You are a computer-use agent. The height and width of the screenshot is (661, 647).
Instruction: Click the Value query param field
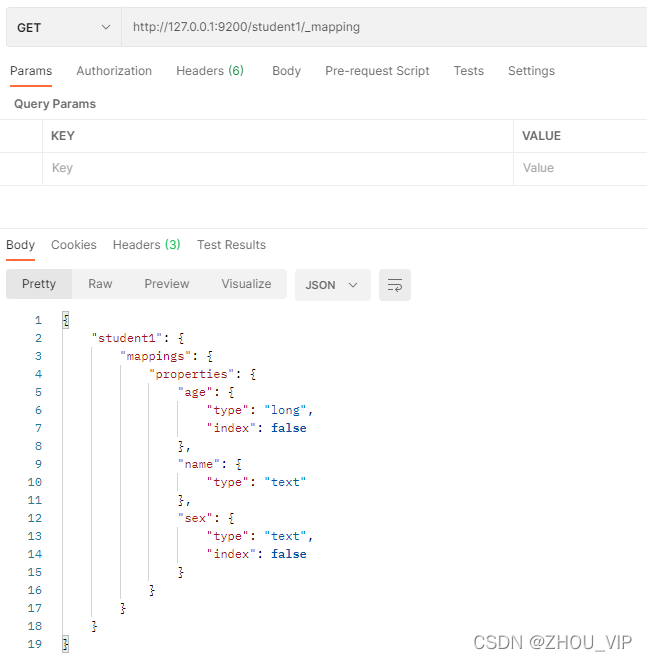(x=580, y=168)
